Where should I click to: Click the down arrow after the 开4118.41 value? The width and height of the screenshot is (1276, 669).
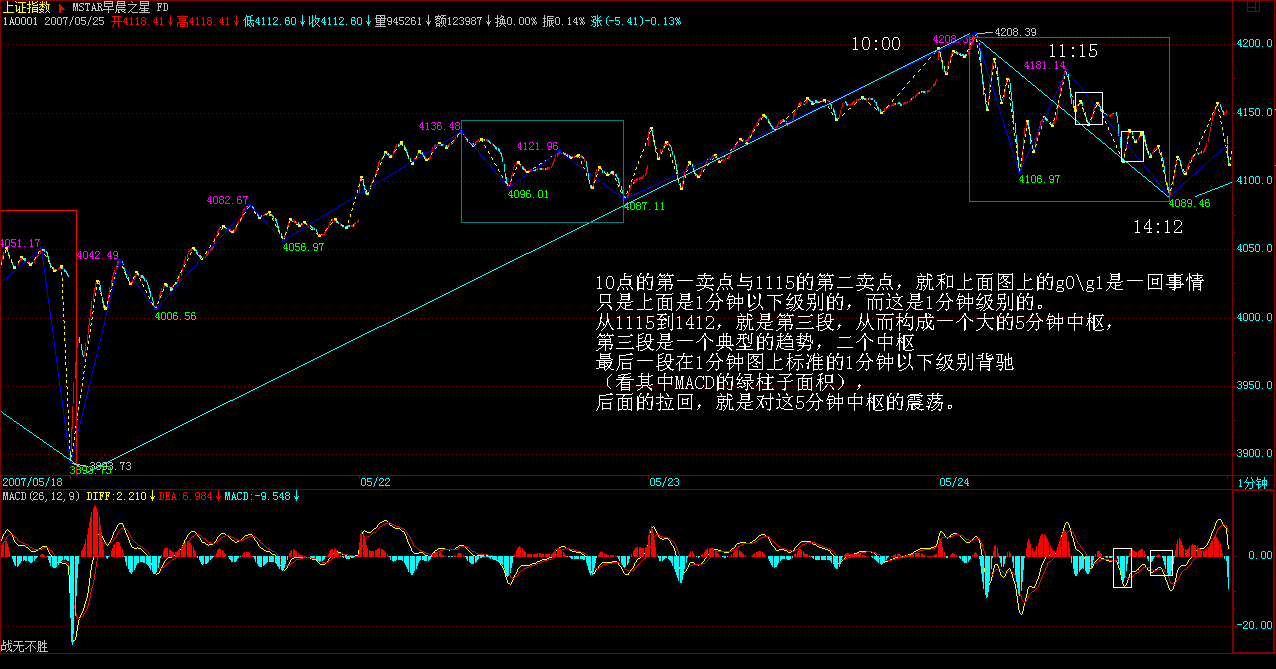[x=169, y=20]
